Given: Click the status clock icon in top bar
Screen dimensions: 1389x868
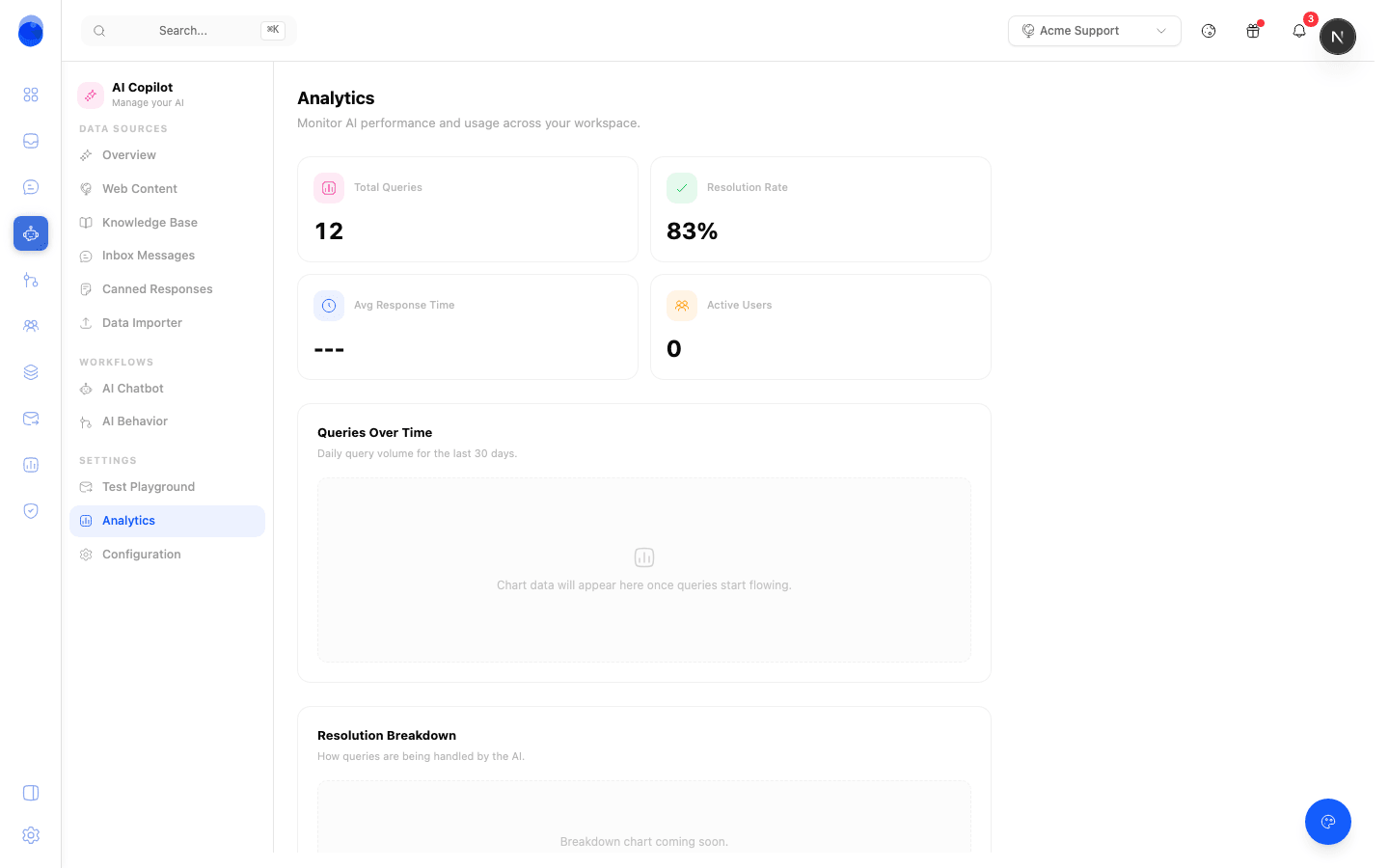Looking at the screenshot, I should [x=1209, y=31].
